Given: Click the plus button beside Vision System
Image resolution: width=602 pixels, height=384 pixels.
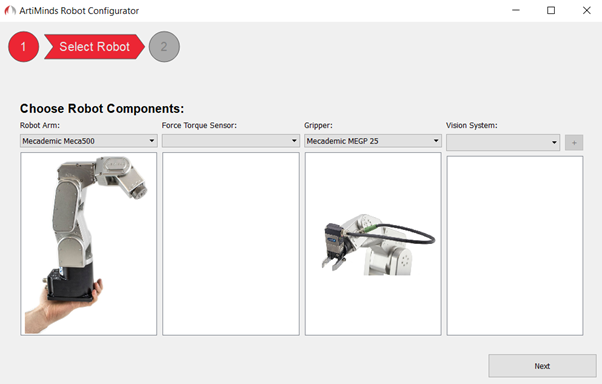Looking at the screenshot, I should tap(574, 142).
